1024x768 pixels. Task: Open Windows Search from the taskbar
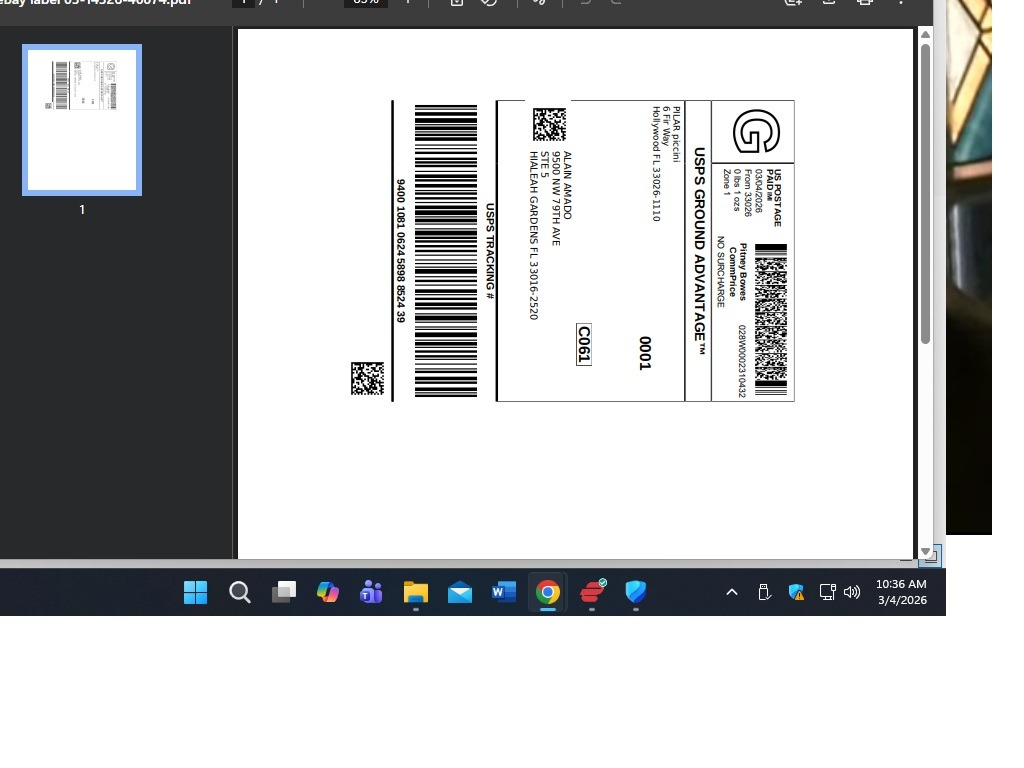coord(240,593)
